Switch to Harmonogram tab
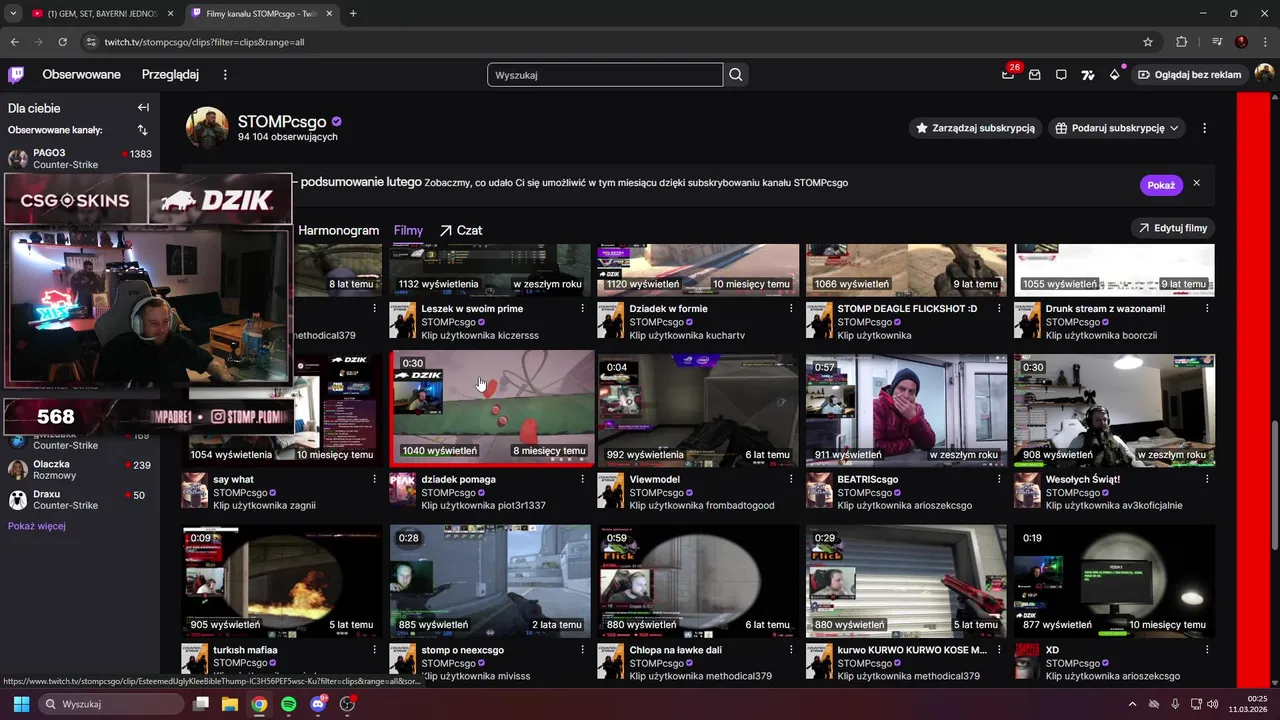Screen dimensions: 1280x720 [x=339, y=230]
